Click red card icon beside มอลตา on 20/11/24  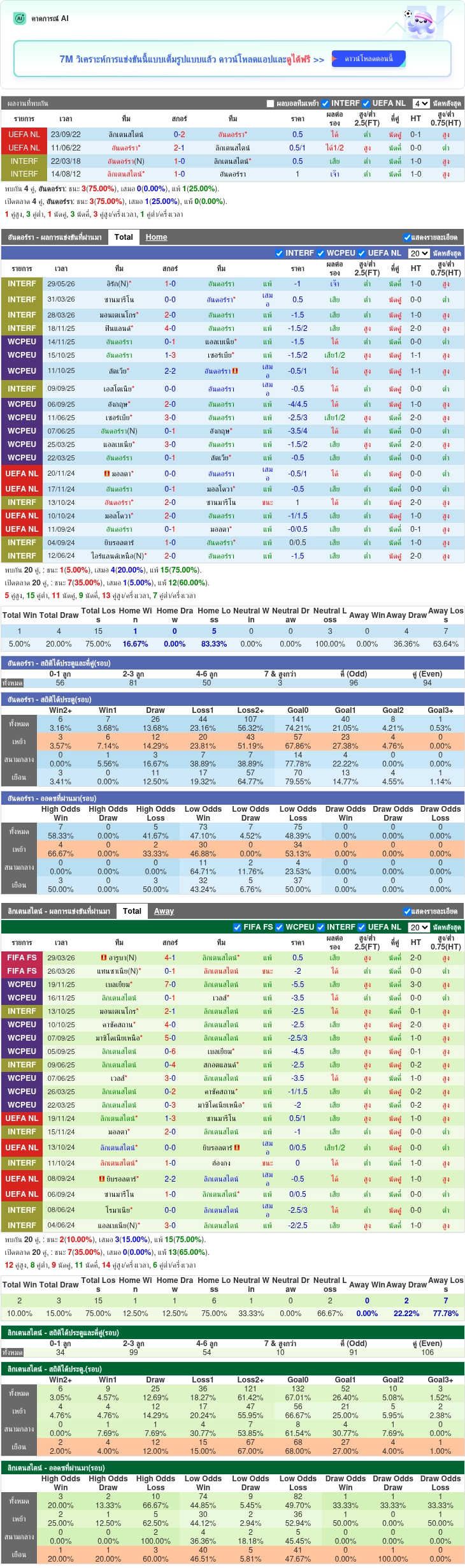coord(107,474)
